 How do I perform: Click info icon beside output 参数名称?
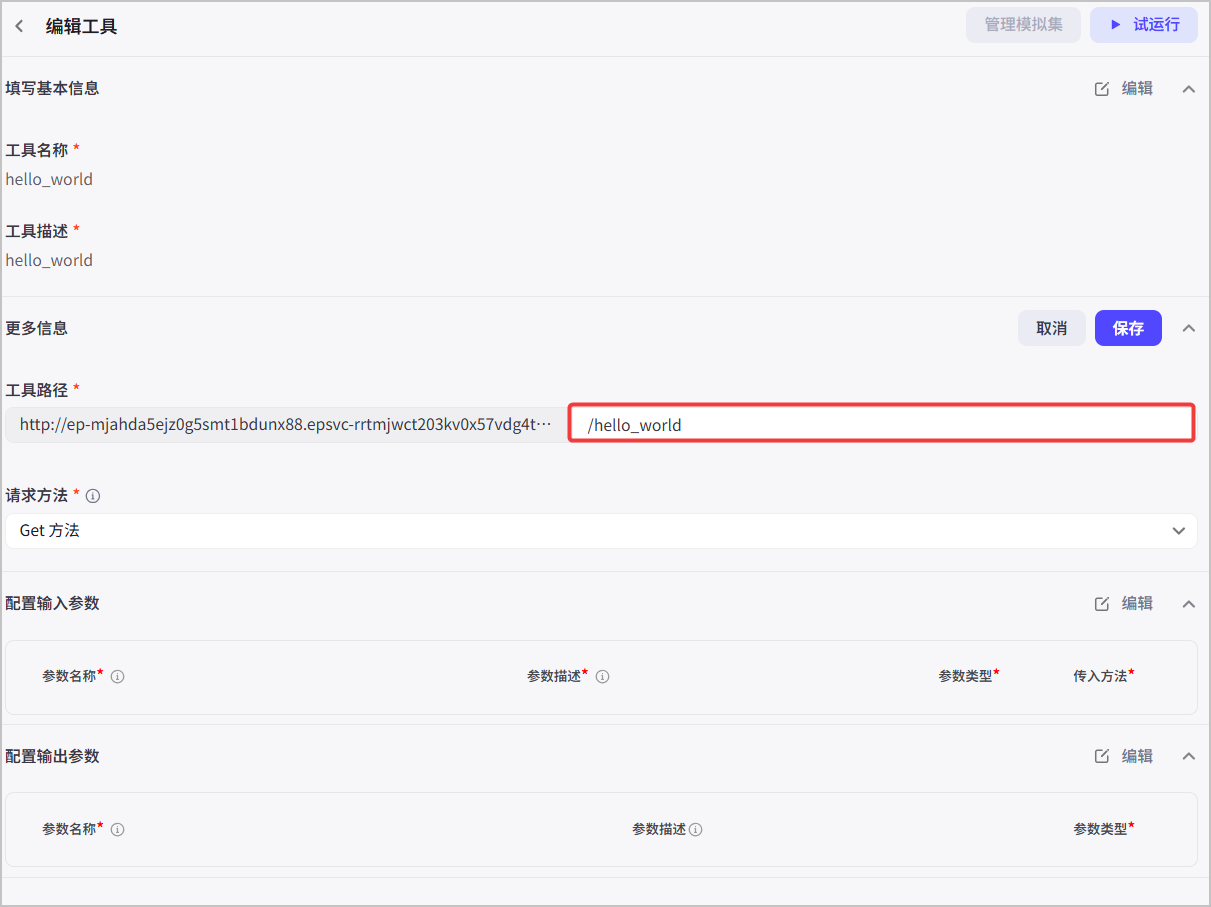(117, 830)
